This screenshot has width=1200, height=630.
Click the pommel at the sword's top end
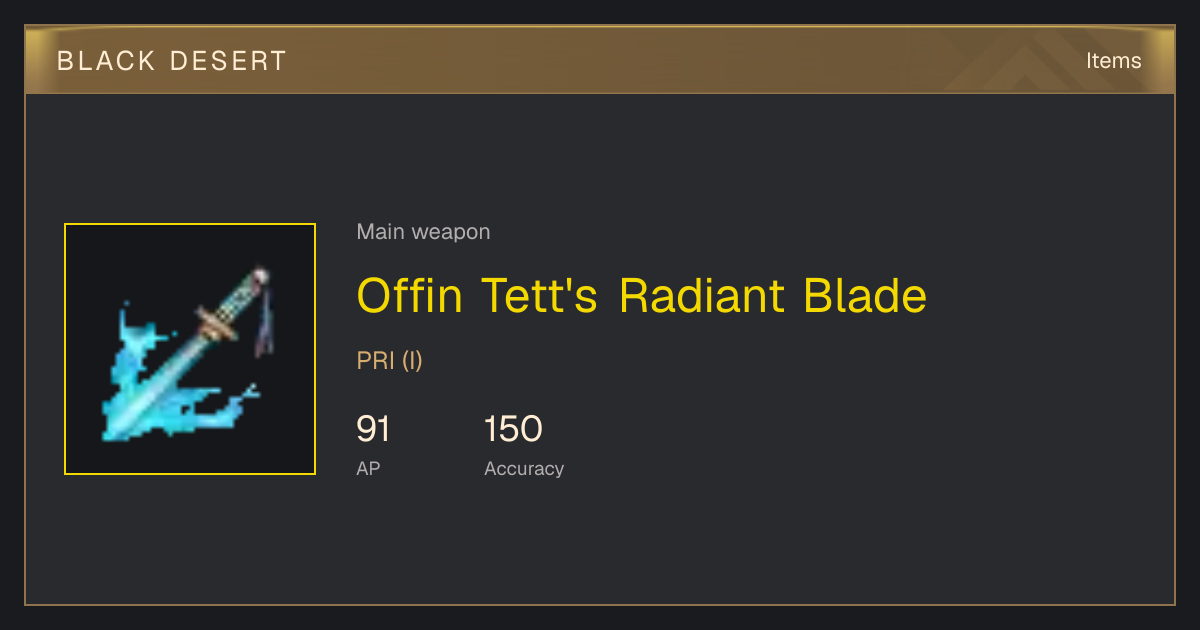pos(260,275)
